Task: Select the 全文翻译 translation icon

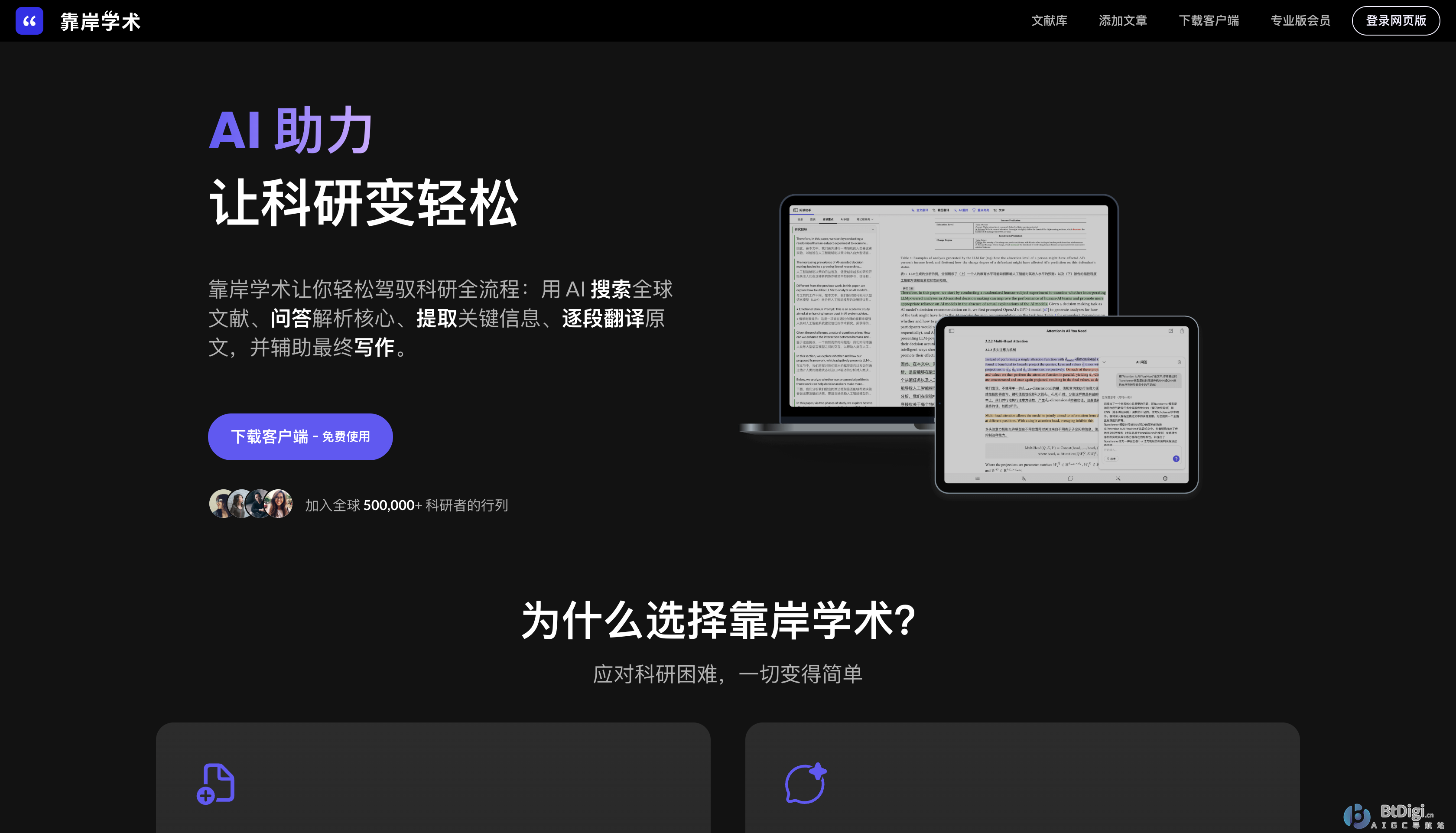Action: 913,211
